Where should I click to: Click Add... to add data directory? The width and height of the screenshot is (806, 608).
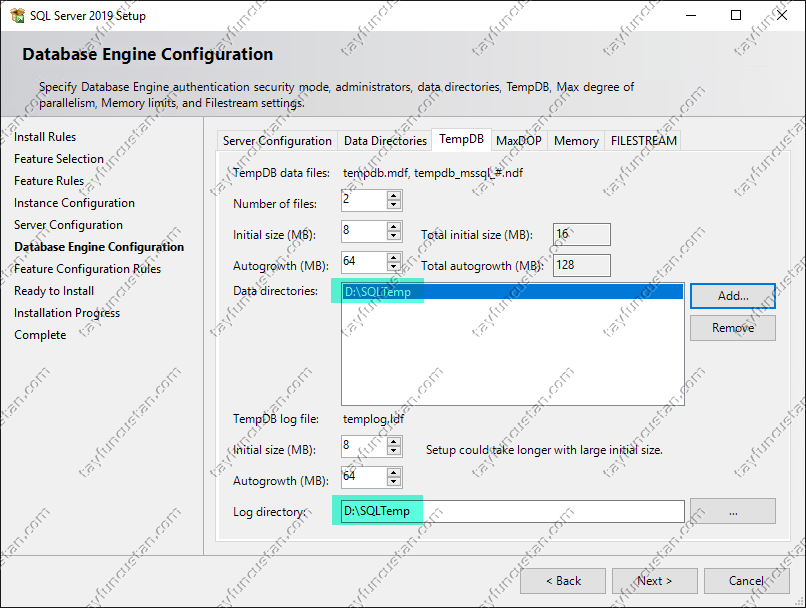point(732,296)
